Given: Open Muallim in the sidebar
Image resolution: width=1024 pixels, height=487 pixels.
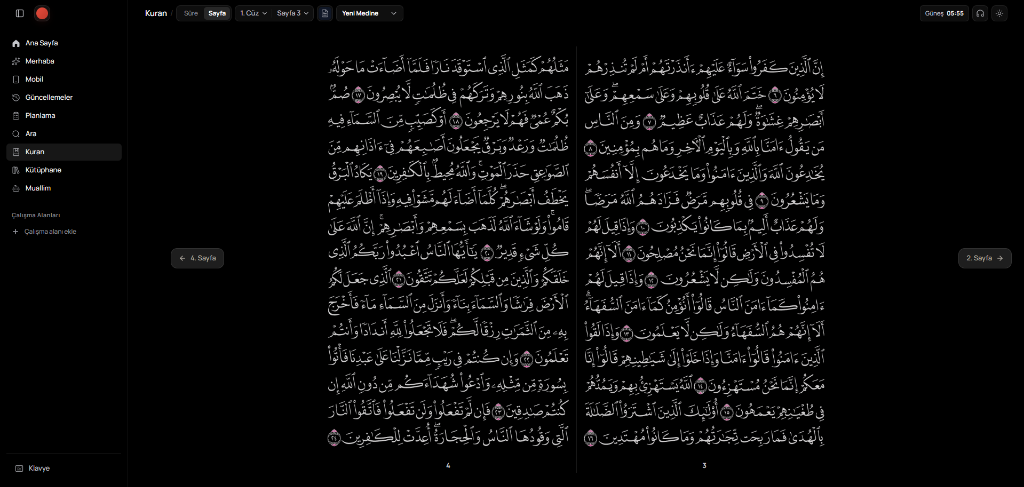Looking at the screenshot, I should (64, 188).
